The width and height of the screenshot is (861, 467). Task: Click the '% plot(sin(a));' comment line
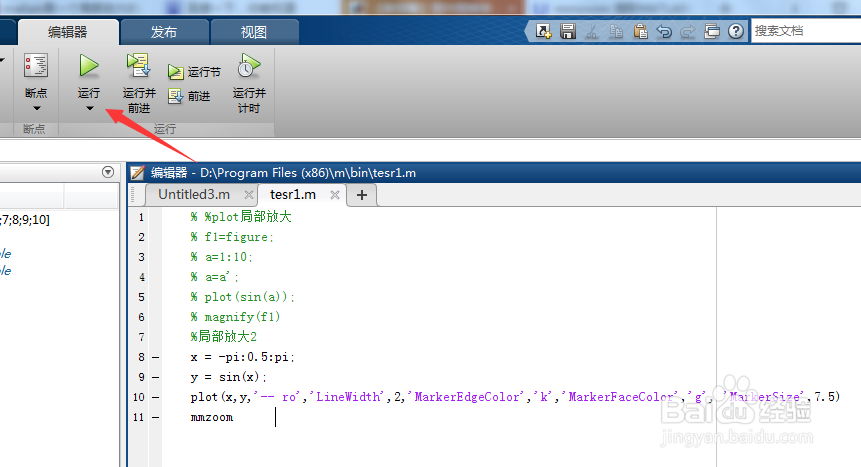[x=243, y=297]
